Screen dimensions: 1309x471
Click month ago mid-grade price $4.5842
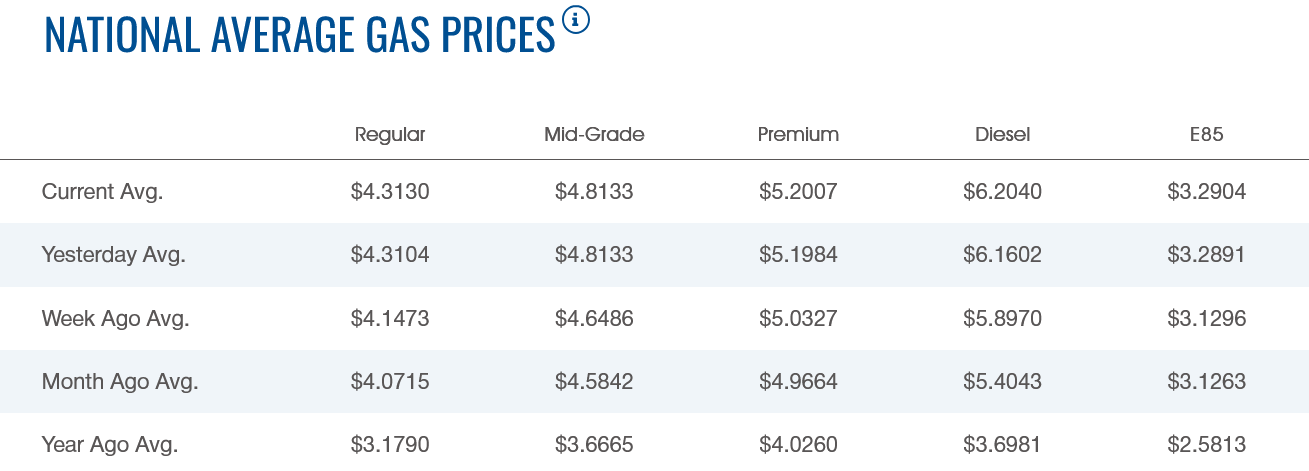pyautogui.click(x=594, y=382)
